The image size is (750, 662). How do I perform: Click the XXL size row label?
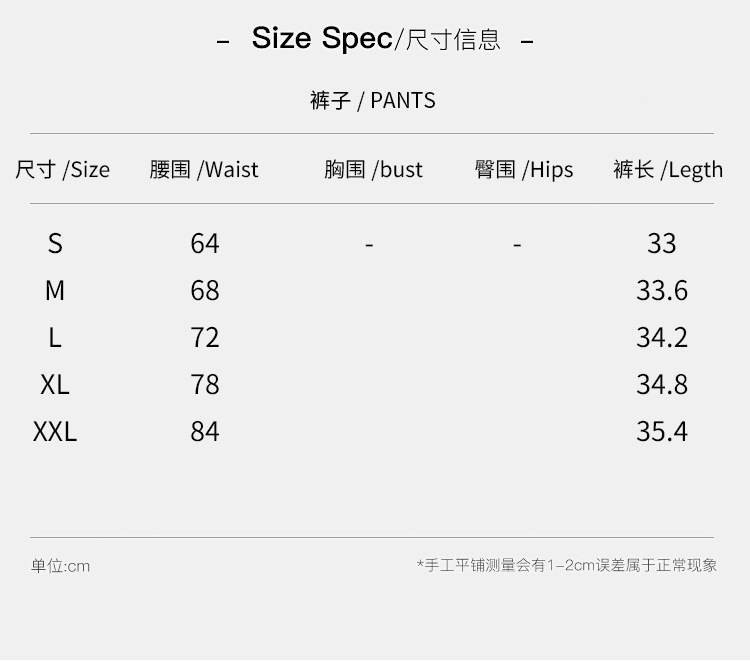[x=55, y=431]
